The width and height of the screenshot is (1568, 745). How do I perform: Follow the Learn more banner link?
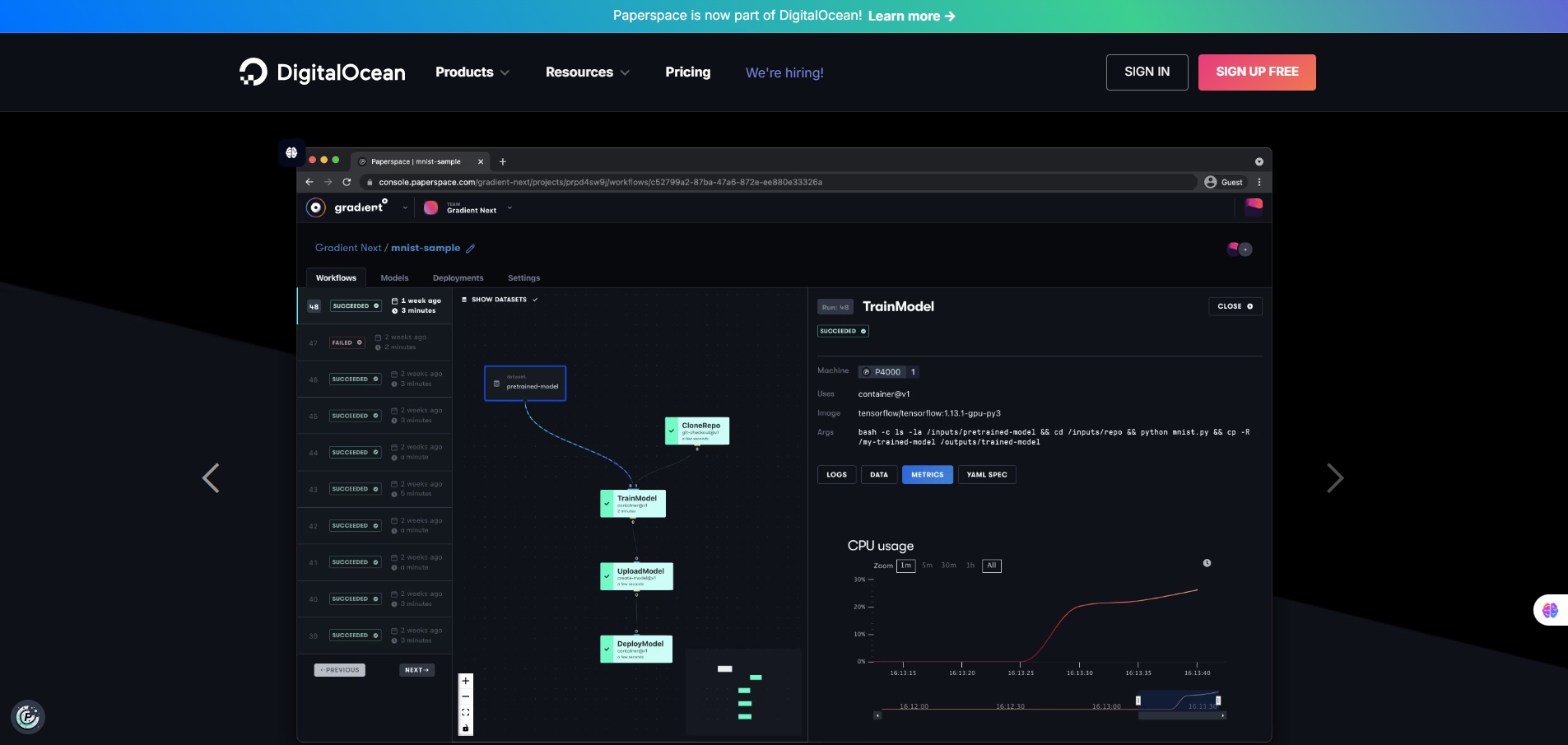click(x=911, y=16)
